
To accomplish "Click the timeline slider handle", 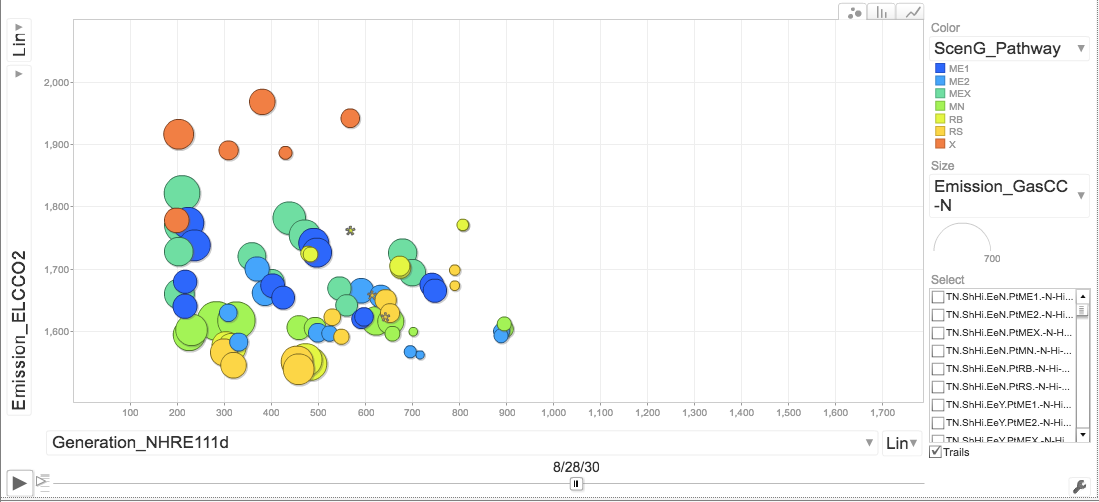I will 575,484.
